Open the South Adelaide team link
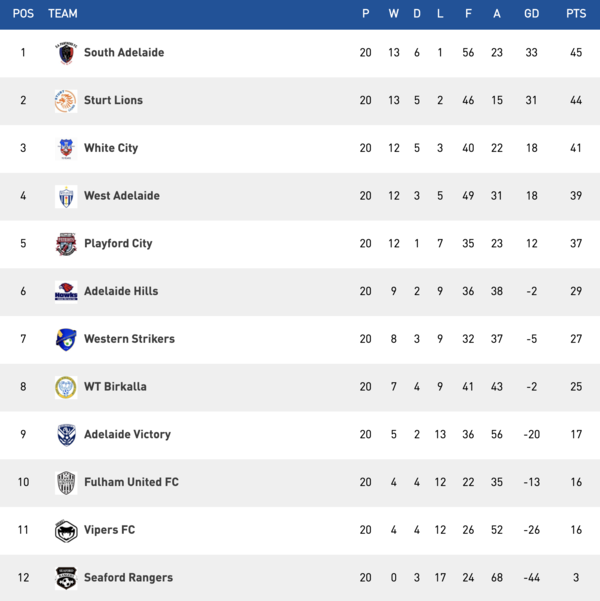600x601 pixels. [124, 53]
